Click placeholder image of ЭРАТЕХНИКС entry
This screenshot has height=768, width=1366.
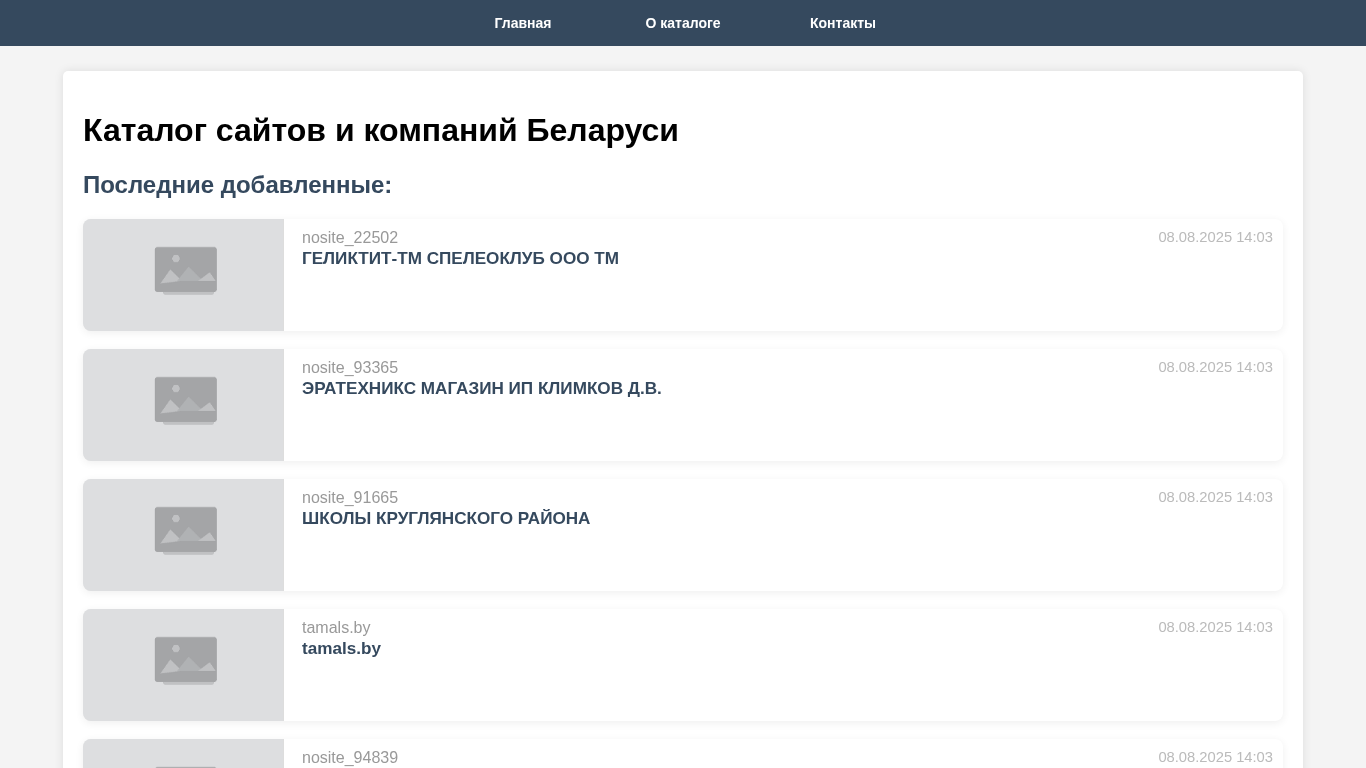[x=184, y=405]
